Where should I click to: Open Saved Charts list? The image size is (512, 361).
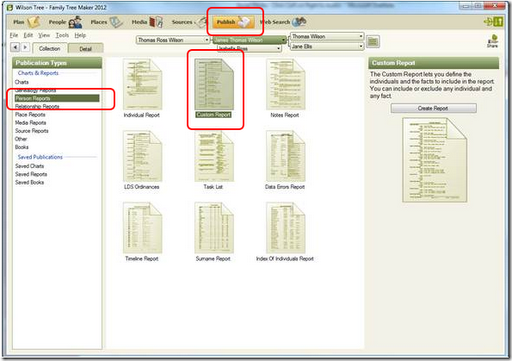tap(30, 166)
